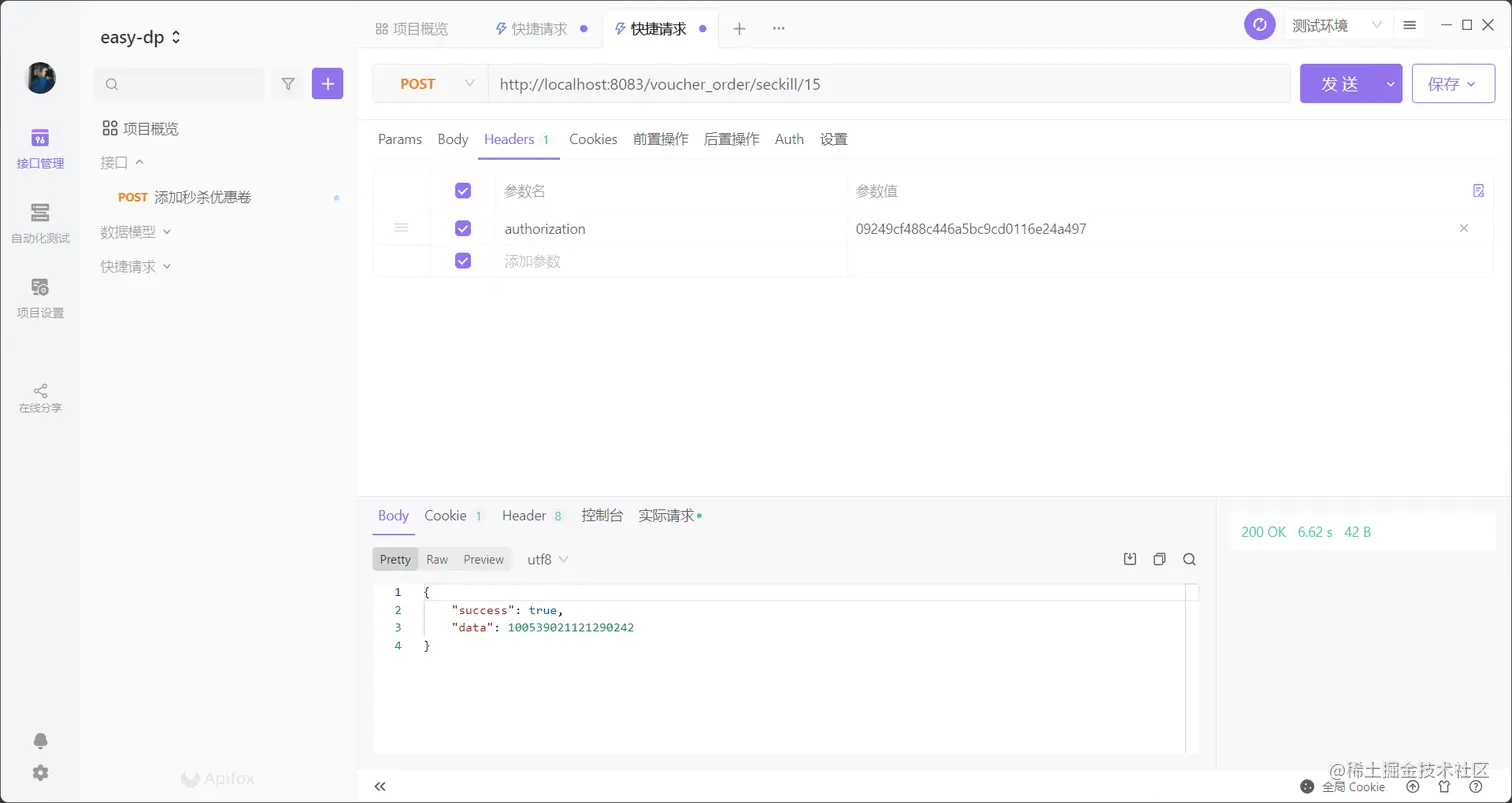Click the purple environment refresh icon

point(1259,24)
